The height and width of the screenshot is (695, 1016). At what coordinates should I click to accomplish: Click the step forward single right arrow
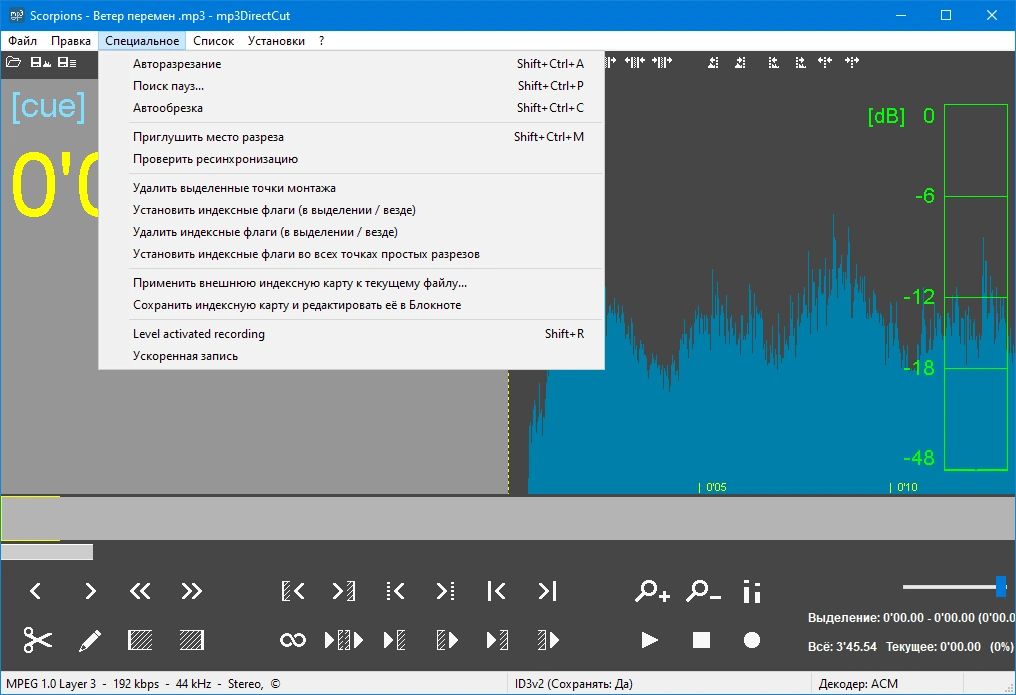90,591
